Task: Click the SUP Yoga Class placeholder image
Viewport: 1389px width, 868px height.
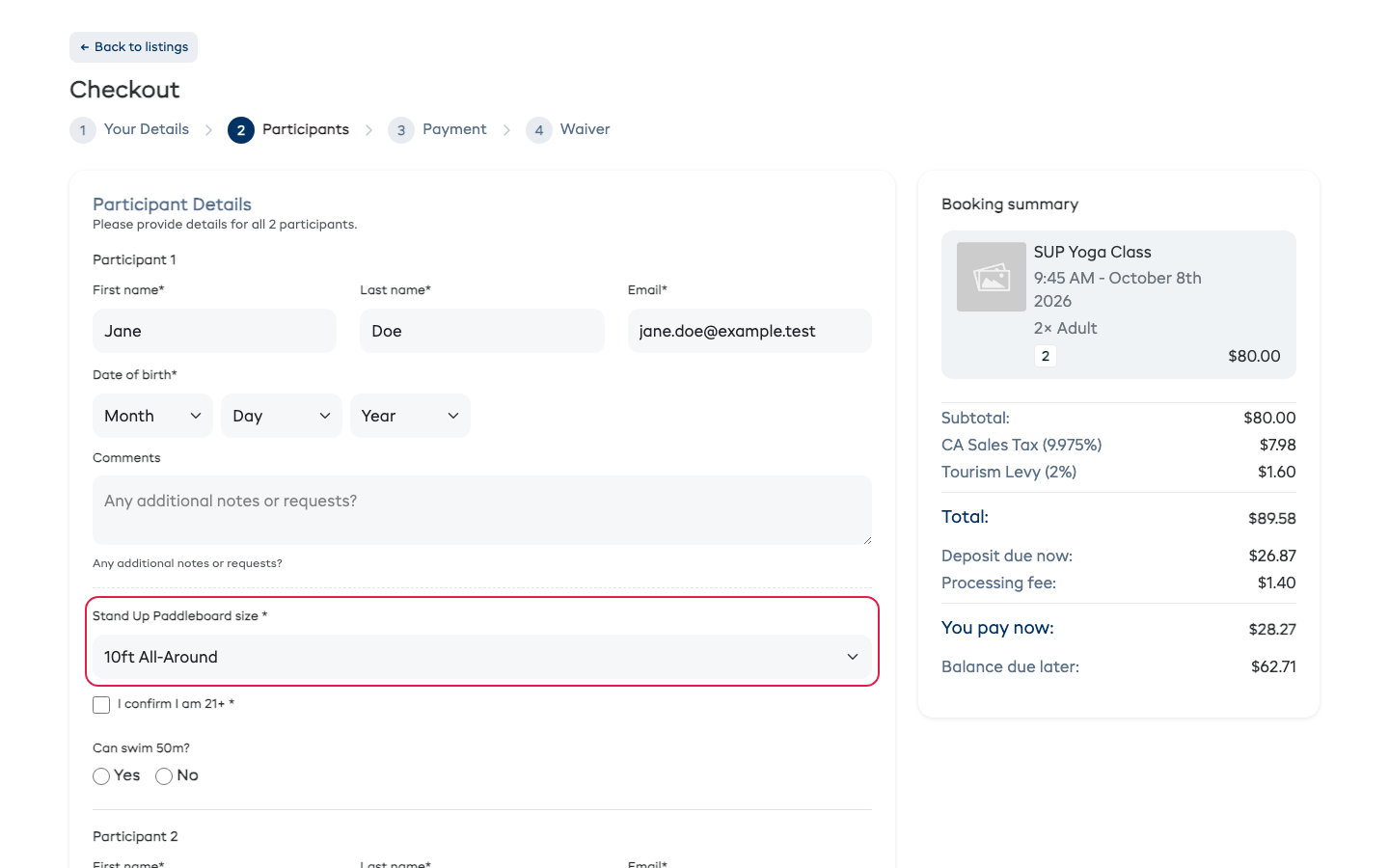Action: click(x=992, y=277)
